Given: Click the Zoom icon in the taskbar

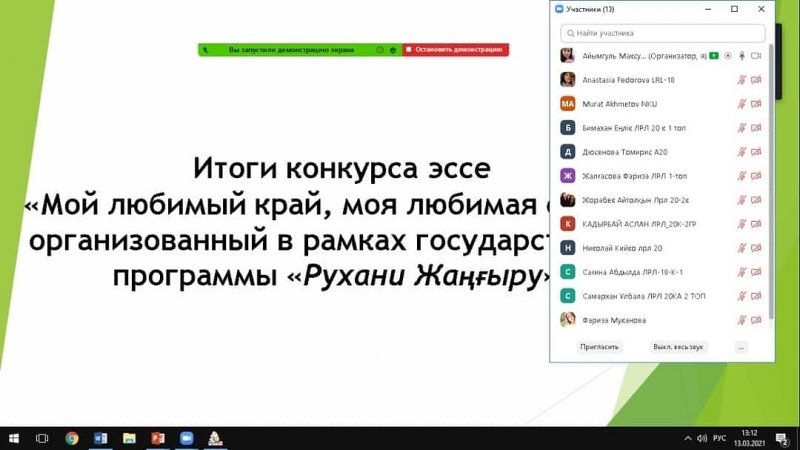Looking at the screenshot, I should 185,438.
